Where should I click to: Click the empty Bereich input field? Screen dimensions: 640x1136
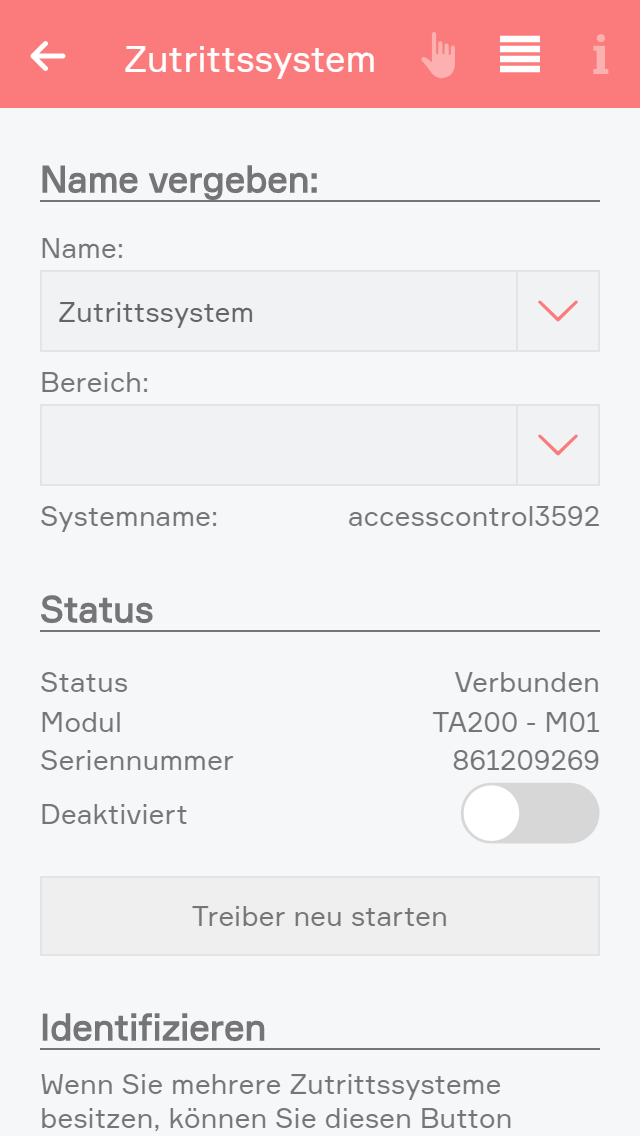point(278,445)
